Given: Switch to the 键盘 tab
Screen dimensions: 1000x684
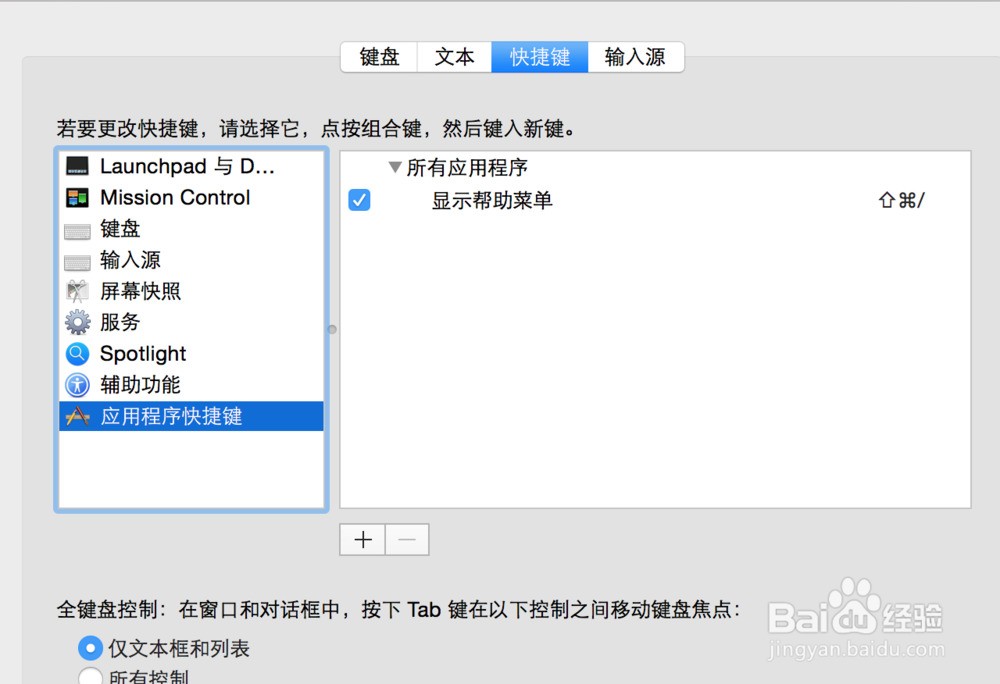Looking at the screenshot, I should [x=379, y=57].
